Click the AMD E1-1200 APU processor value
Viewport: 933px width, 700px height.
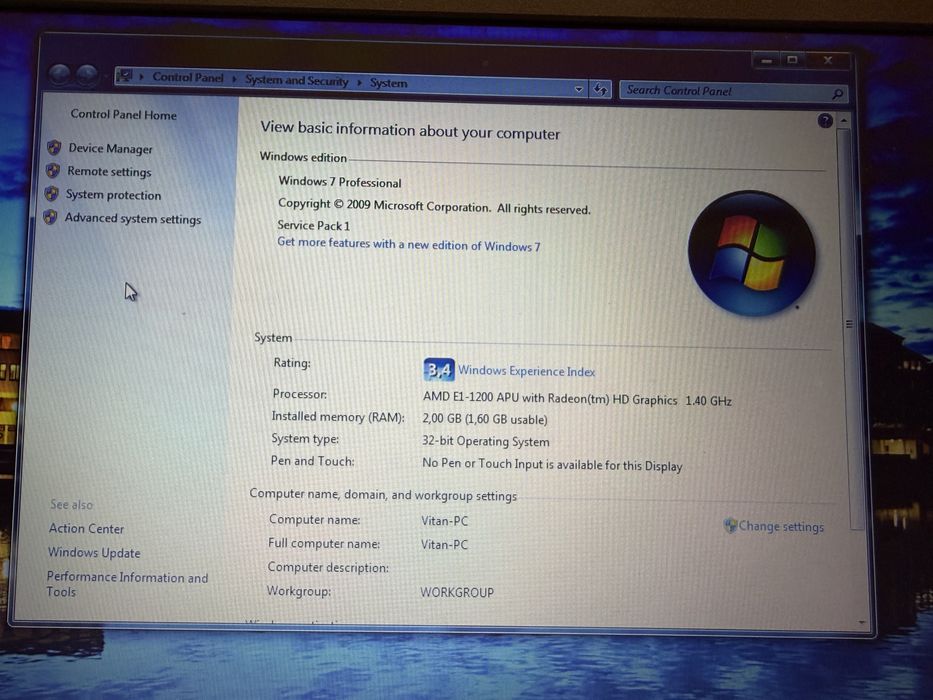577,398
